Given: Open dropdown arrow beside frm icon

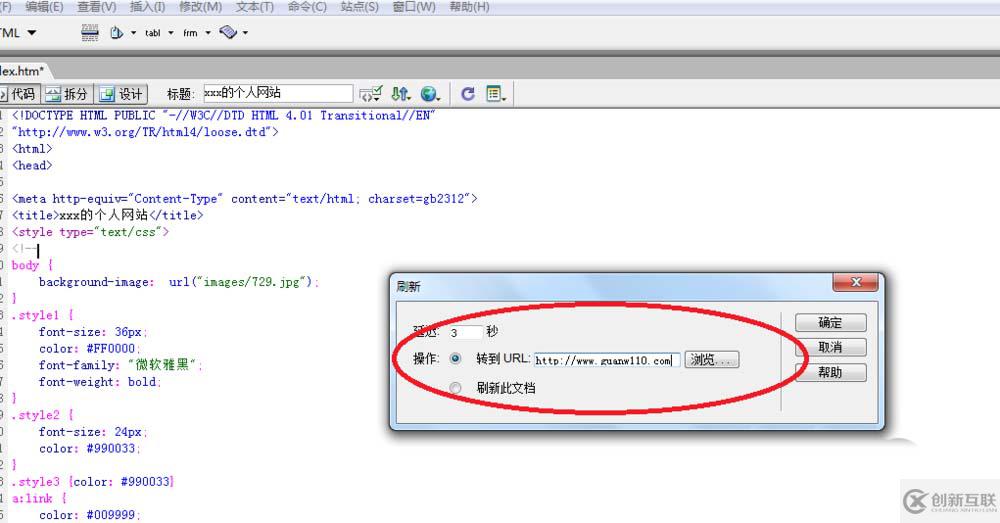Looking at the screenshot, I should pos(208,33).
